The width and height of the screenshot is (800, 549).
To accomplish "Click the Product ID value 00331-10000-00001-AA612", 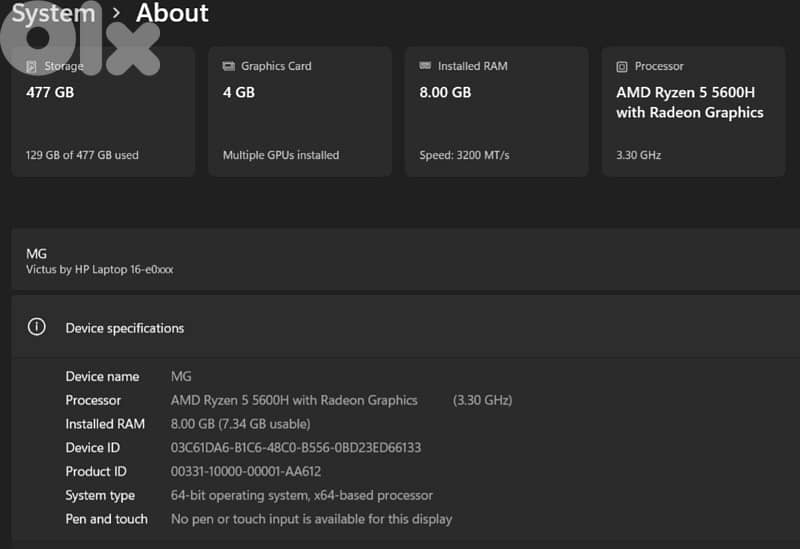I will tap(246, 471).
